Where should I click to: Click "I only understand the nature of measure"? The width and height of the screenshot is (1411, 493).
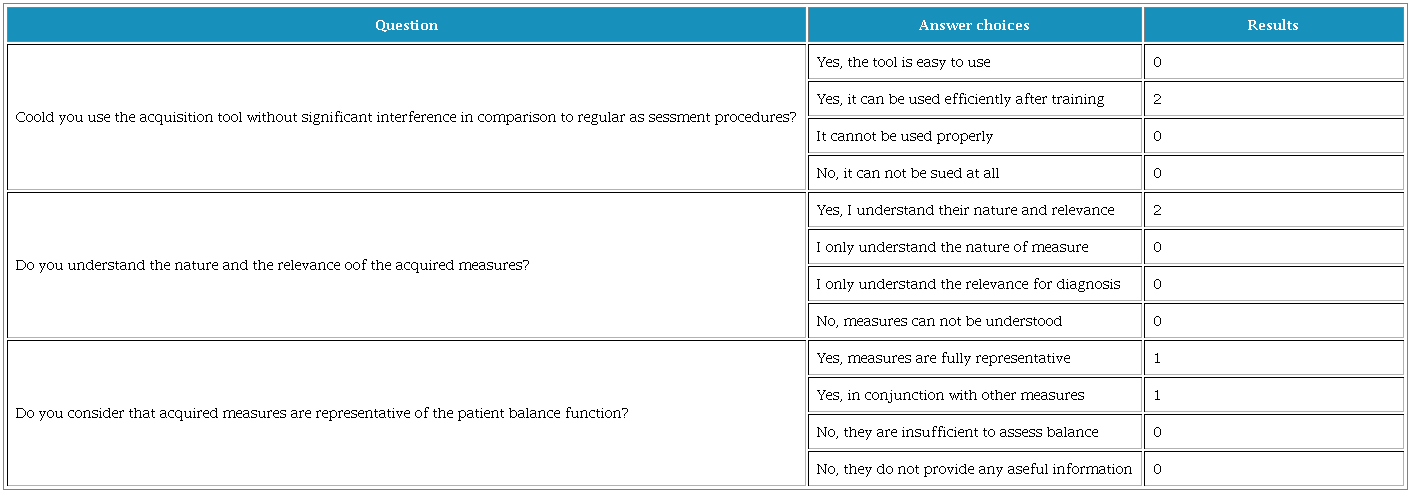[x=952, y=247]
